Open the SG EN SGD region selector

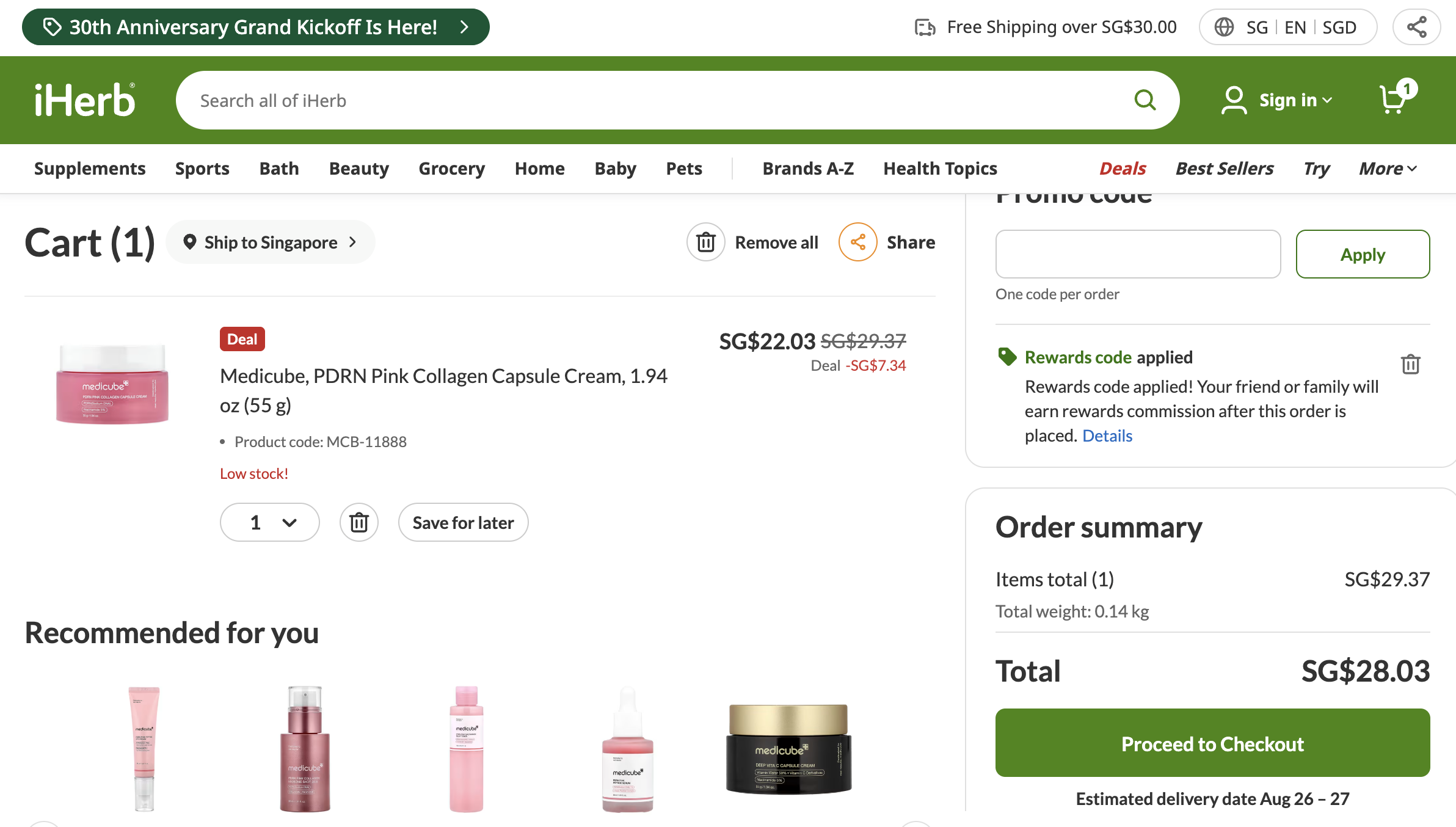pyautogui.click(x=1288, y=27)
